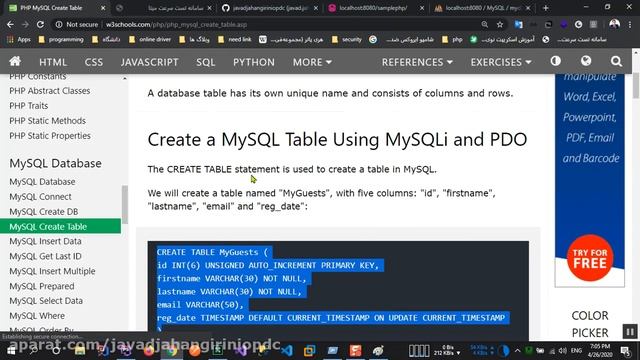Viewport: 640px width, 360px height.
Task: Click the purple circular extension icon
Action: (564, 24)
